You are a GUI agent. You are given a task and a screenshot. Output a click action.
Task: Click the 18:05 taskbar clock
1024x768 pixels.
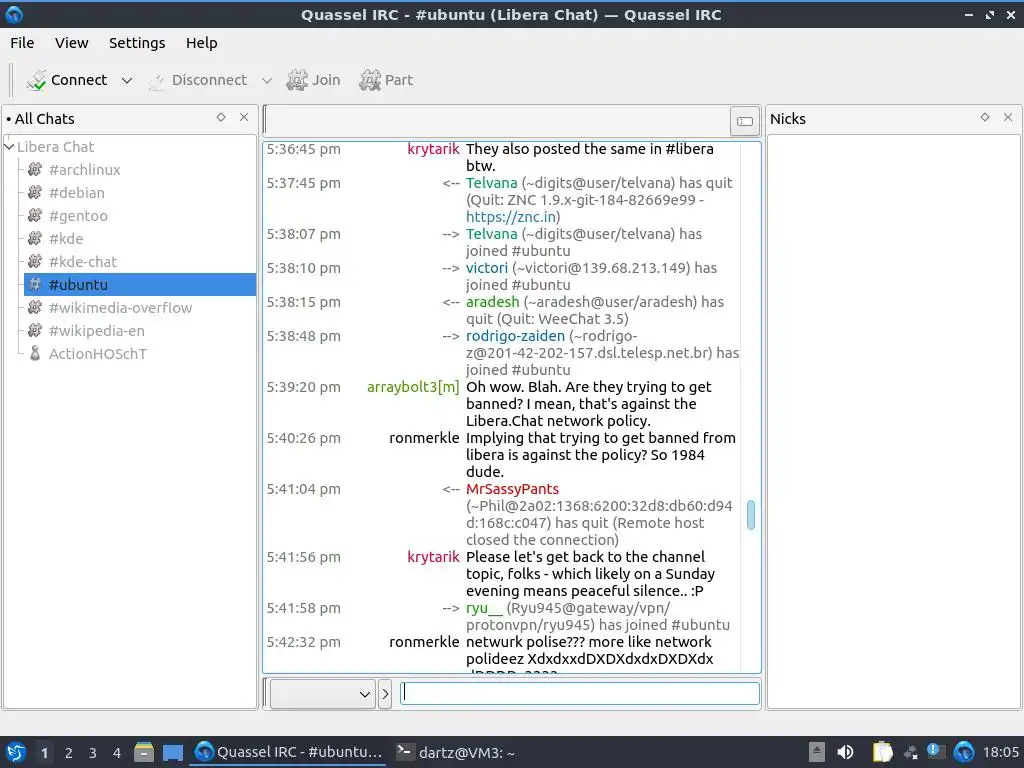point(1000,752)
